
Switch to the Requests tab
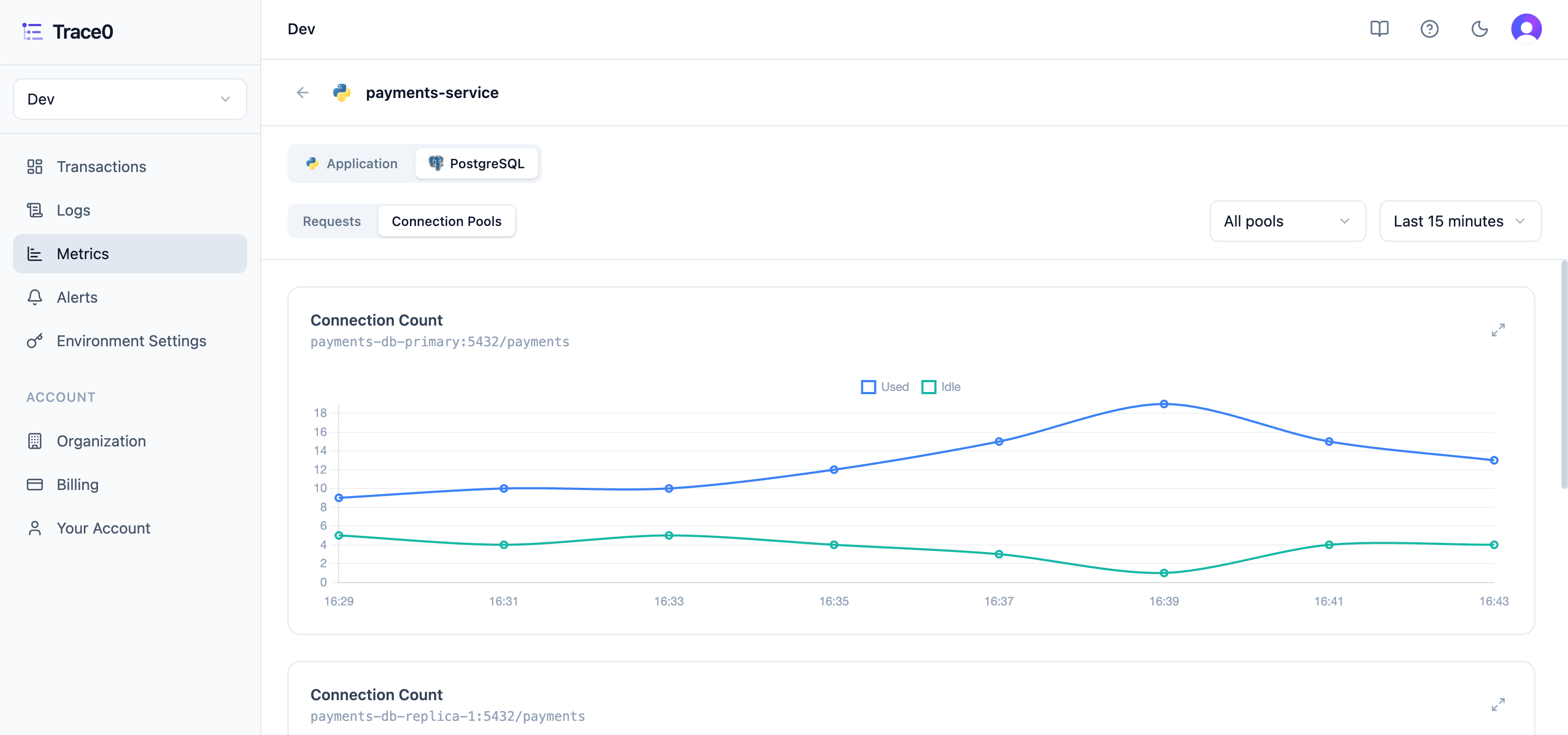pyautogui.click(x=332, y=222)
